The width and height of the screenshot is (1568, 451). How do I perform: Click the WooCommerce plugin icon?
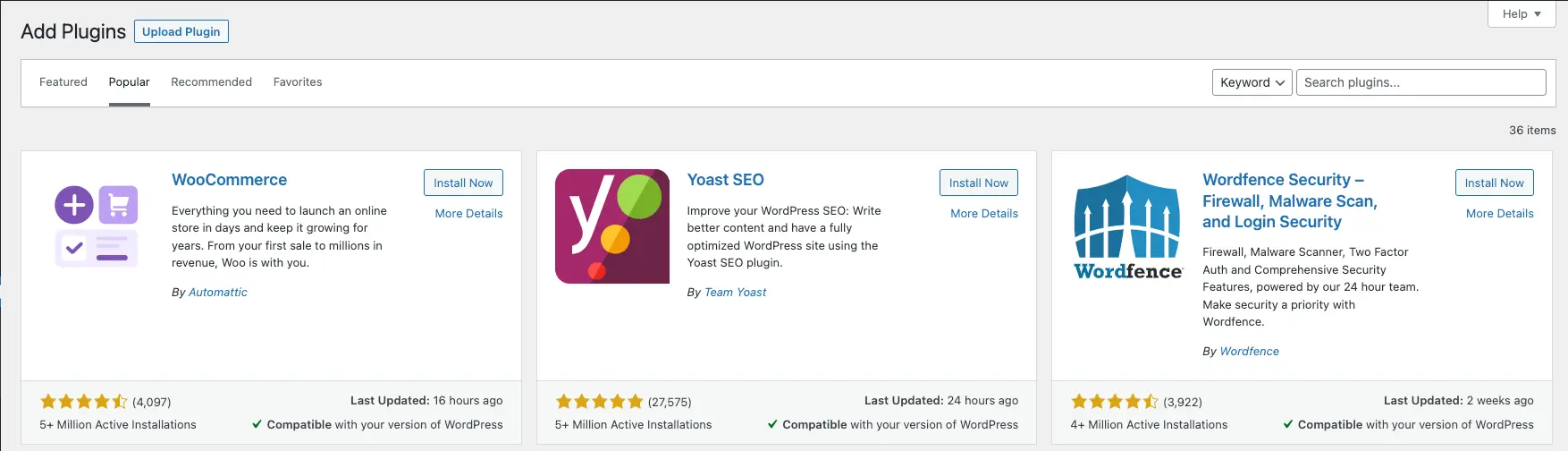(x=97, y=226)
